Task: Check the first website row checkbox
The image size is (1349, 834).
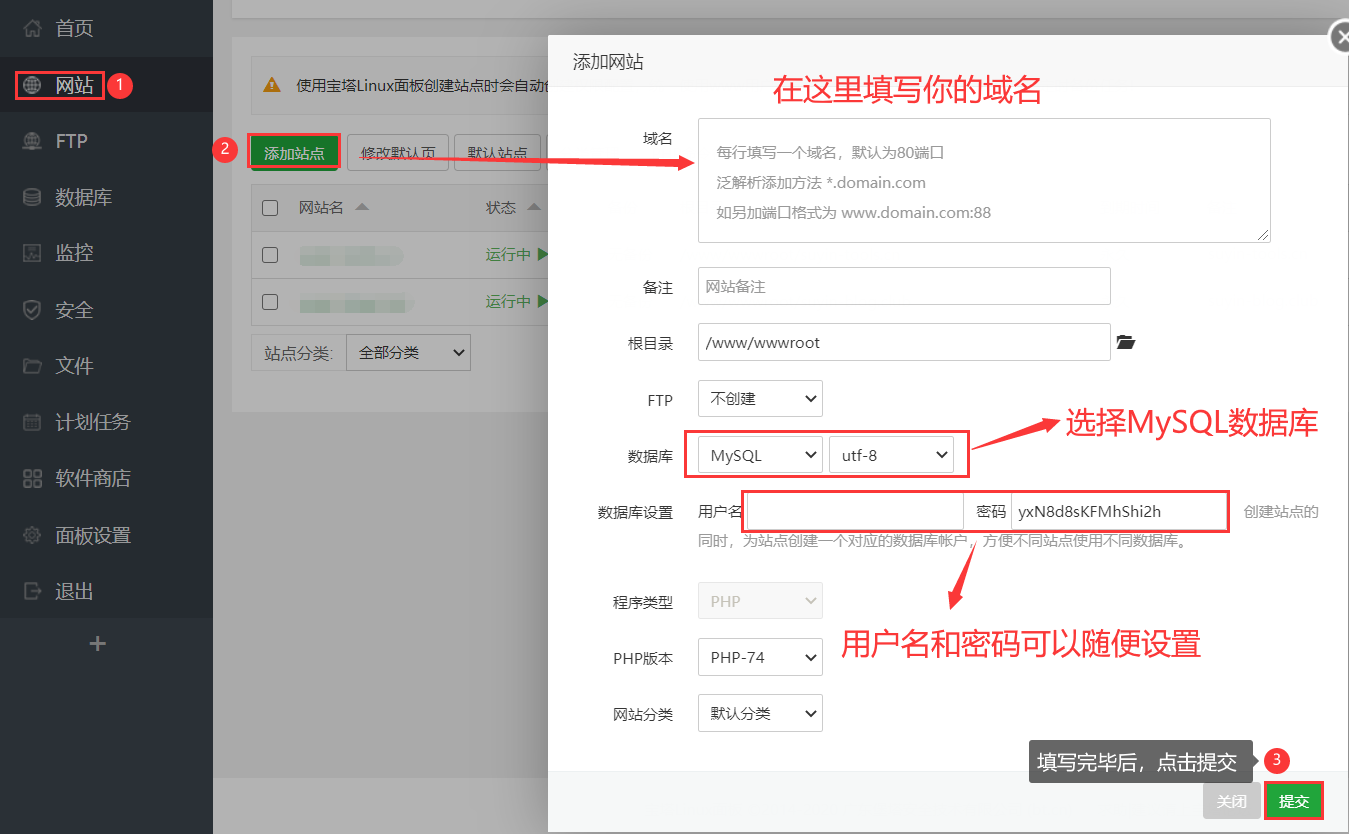Action: pyautogui.click(x=270, y=255)
